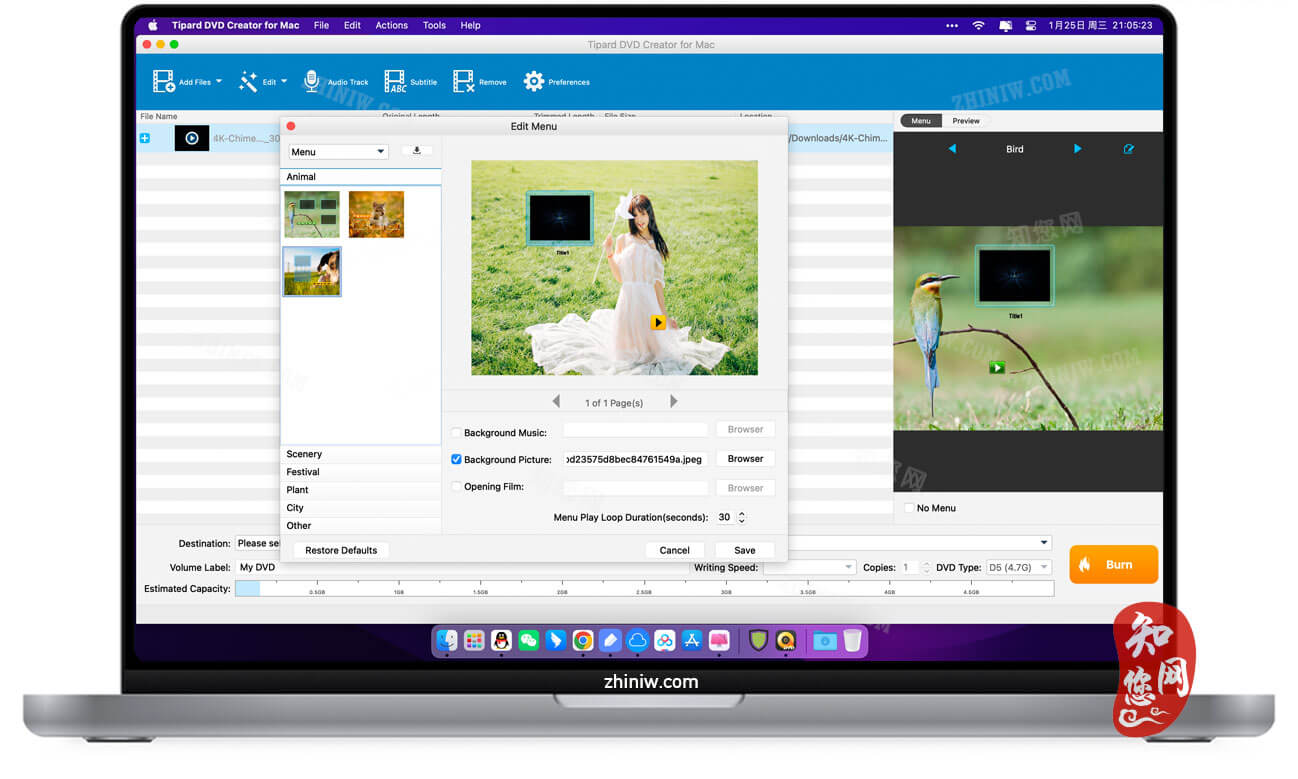Click the Wi-Fi icon in the menu bar

(x=978, y=25)
